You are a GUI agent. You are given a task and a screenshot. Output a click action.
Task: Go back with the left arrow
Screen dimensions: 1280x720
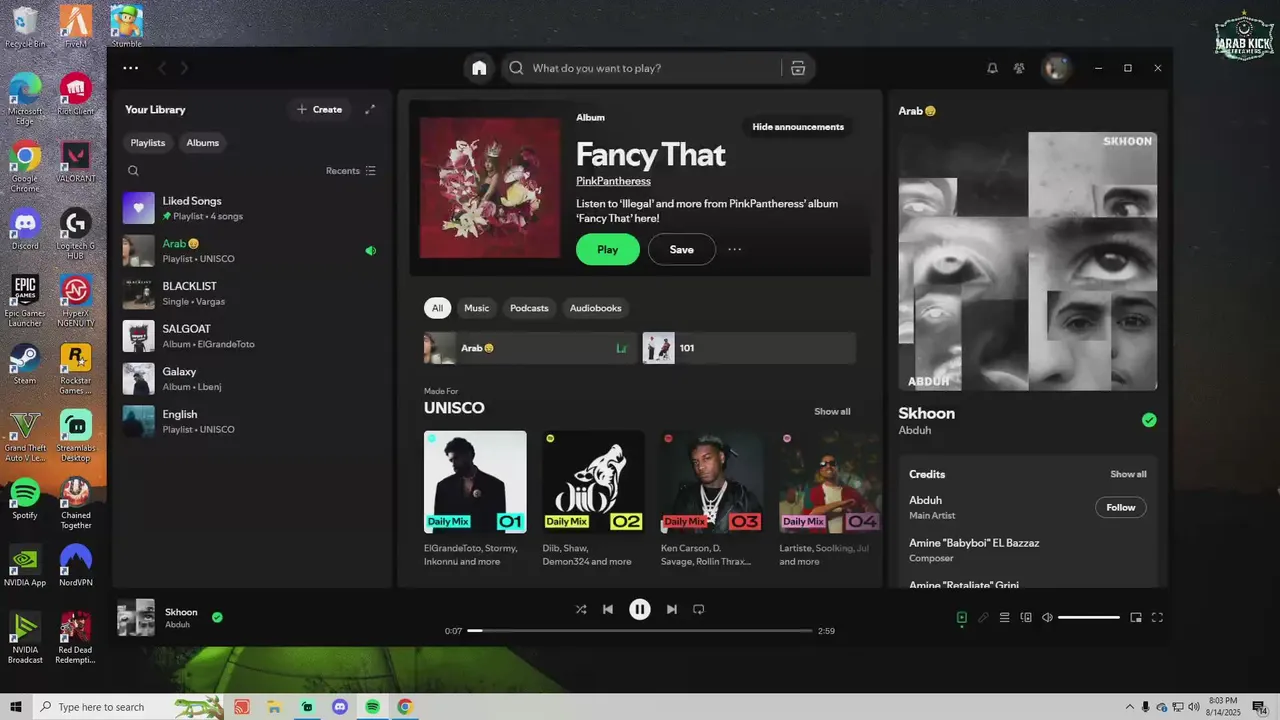[163, 68]
